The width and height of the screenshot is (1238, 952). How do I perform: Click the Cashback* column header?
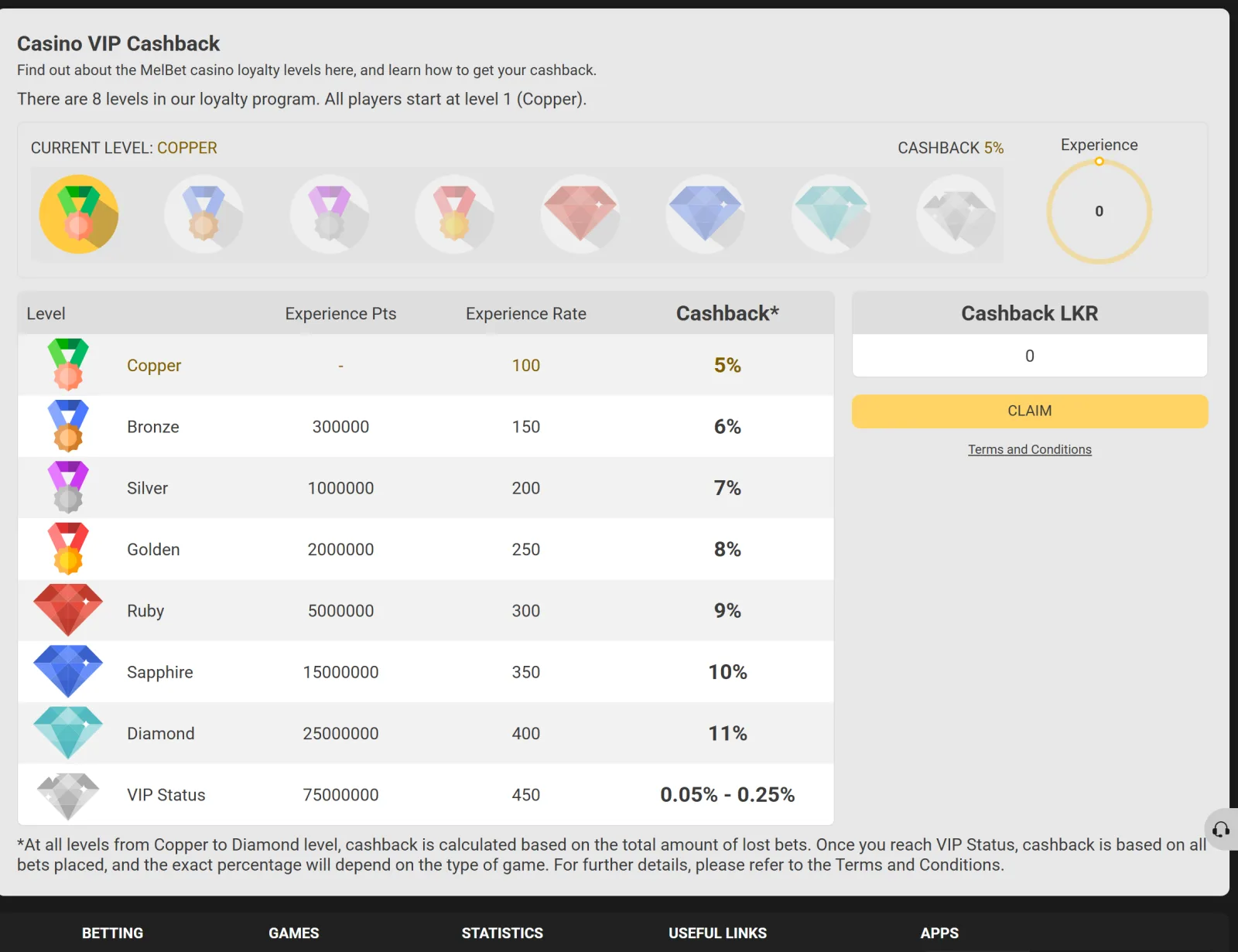click(x=727, y=313)
